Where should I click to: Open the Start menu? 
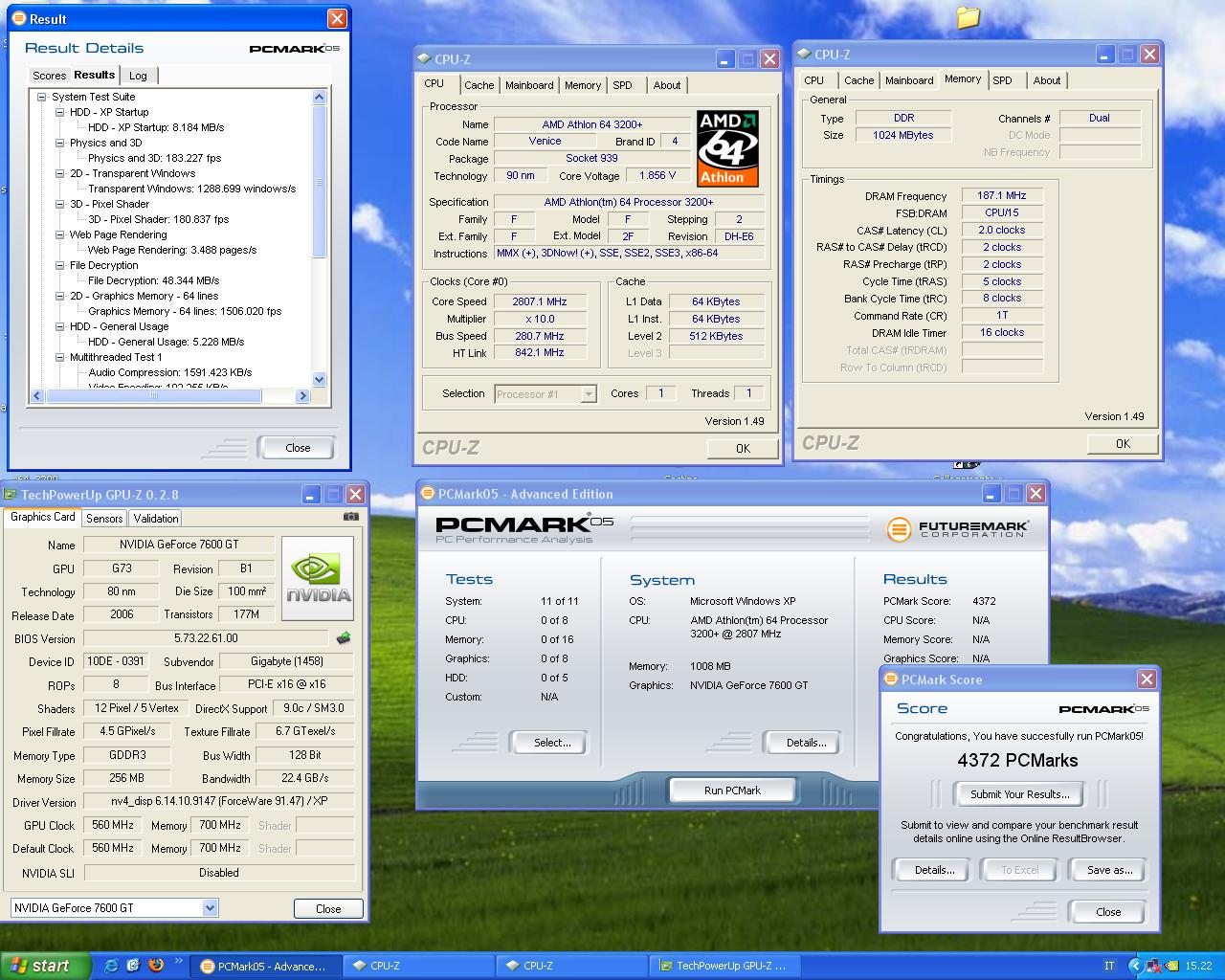[46, 966]
